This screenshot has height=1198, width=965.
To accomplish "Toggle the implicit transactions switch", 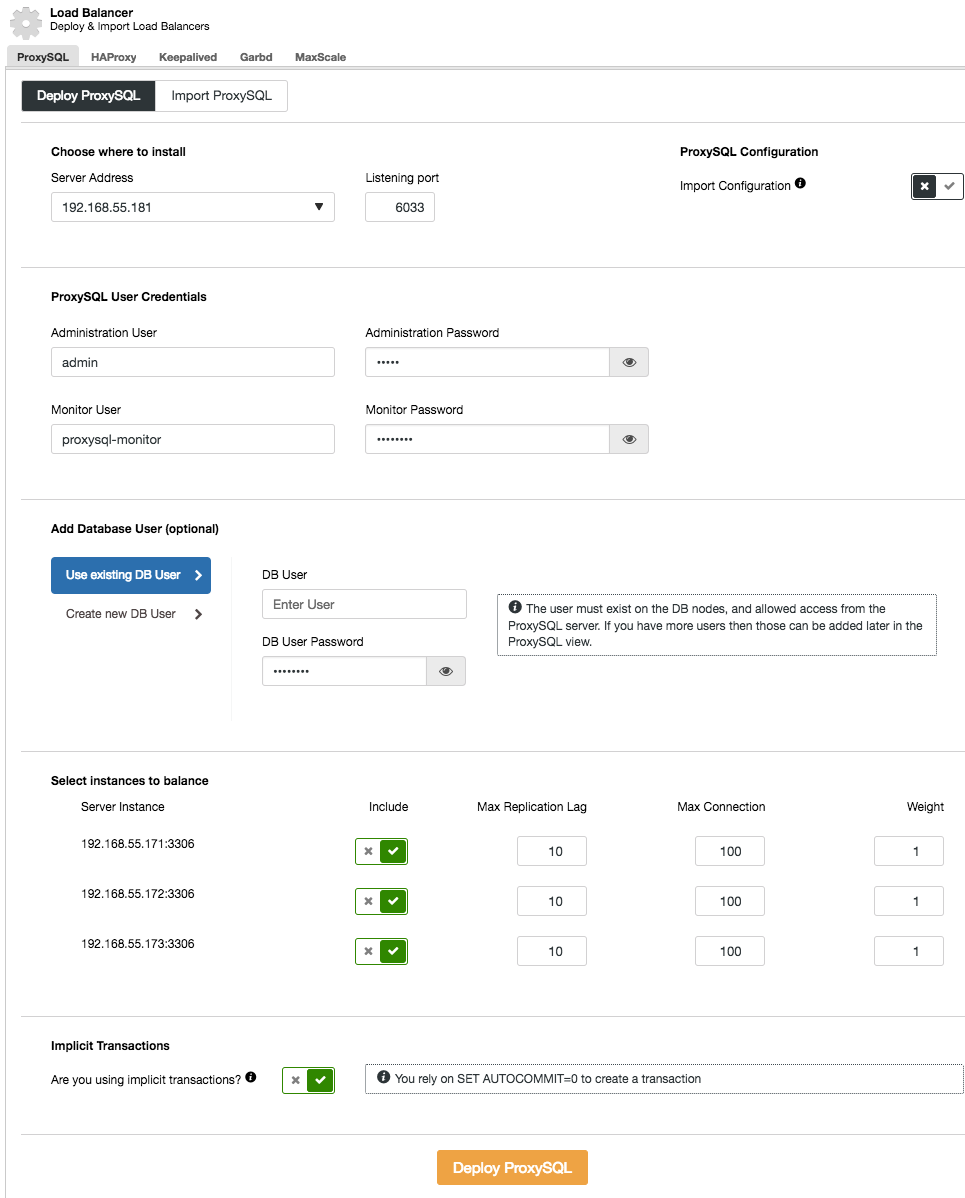I will [x=309, y=1080].
